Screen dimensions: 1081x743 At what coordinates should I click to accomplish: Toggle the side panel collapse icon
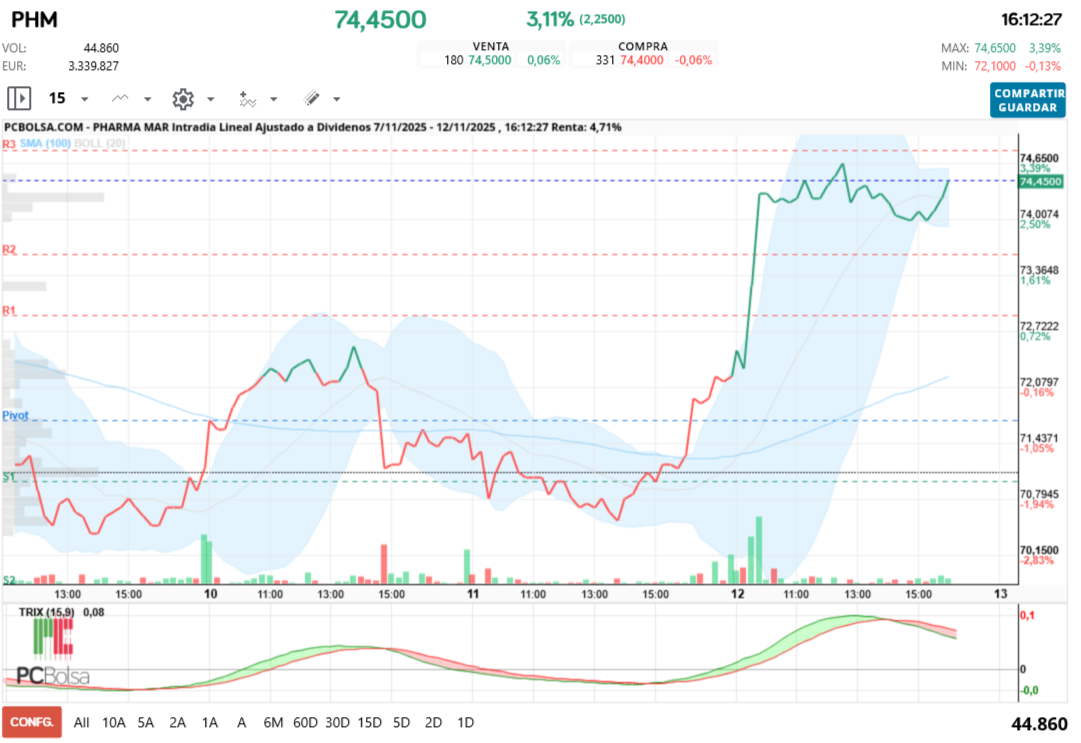pos(17,98)
